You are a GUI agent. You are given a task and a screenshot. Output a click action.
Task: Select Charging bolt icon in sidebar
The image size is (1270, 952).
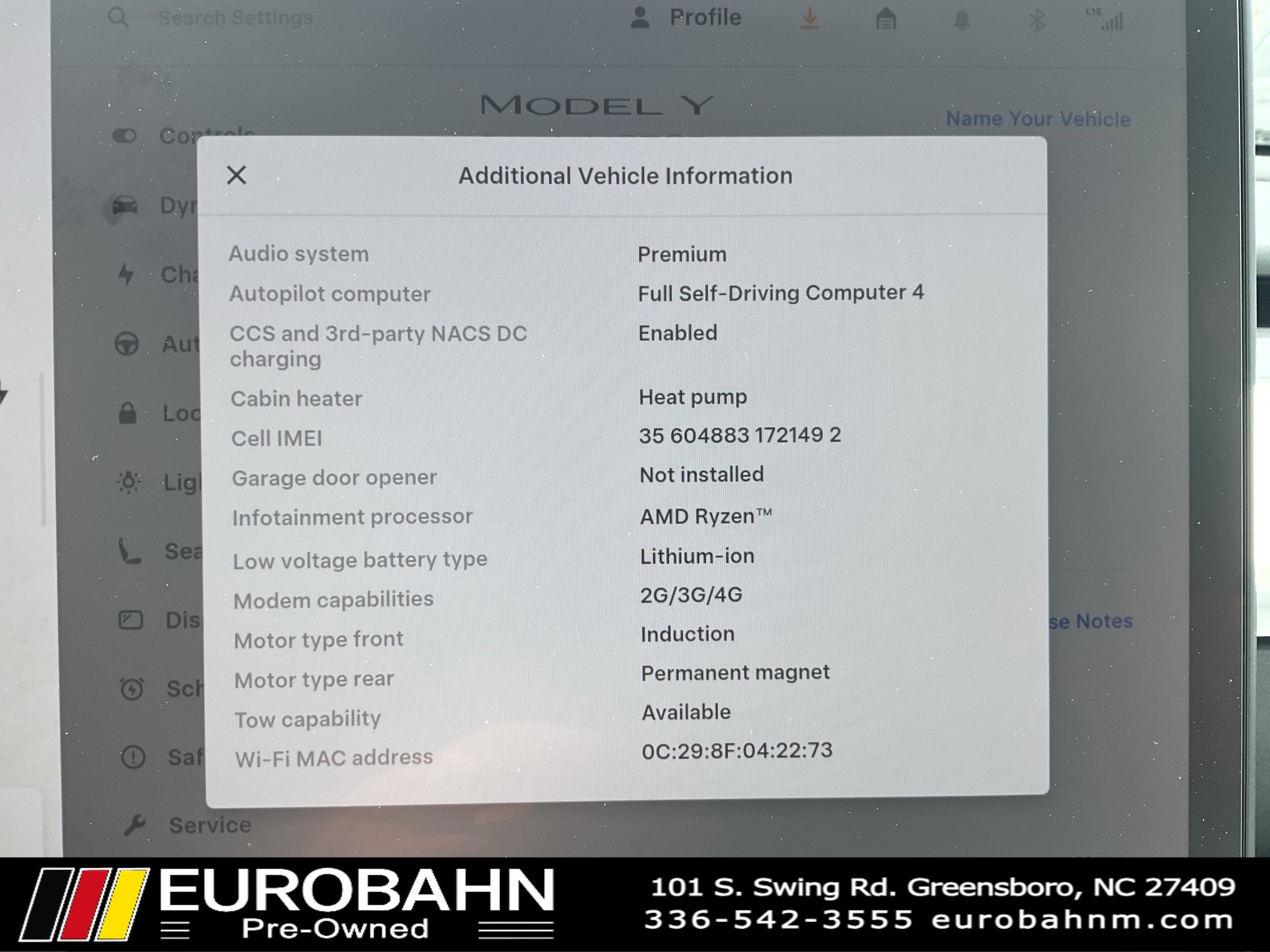coord(126,274)
